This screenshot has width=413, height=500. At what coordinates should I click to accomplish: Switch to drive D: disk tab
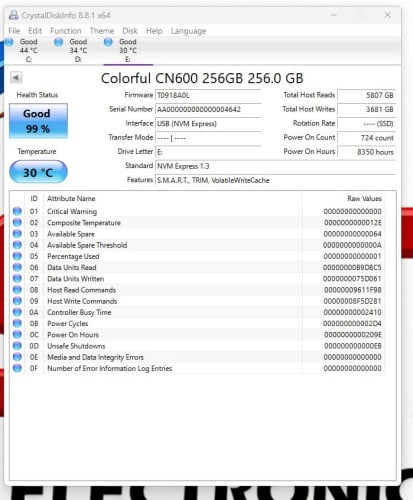(x=78, y=50)
